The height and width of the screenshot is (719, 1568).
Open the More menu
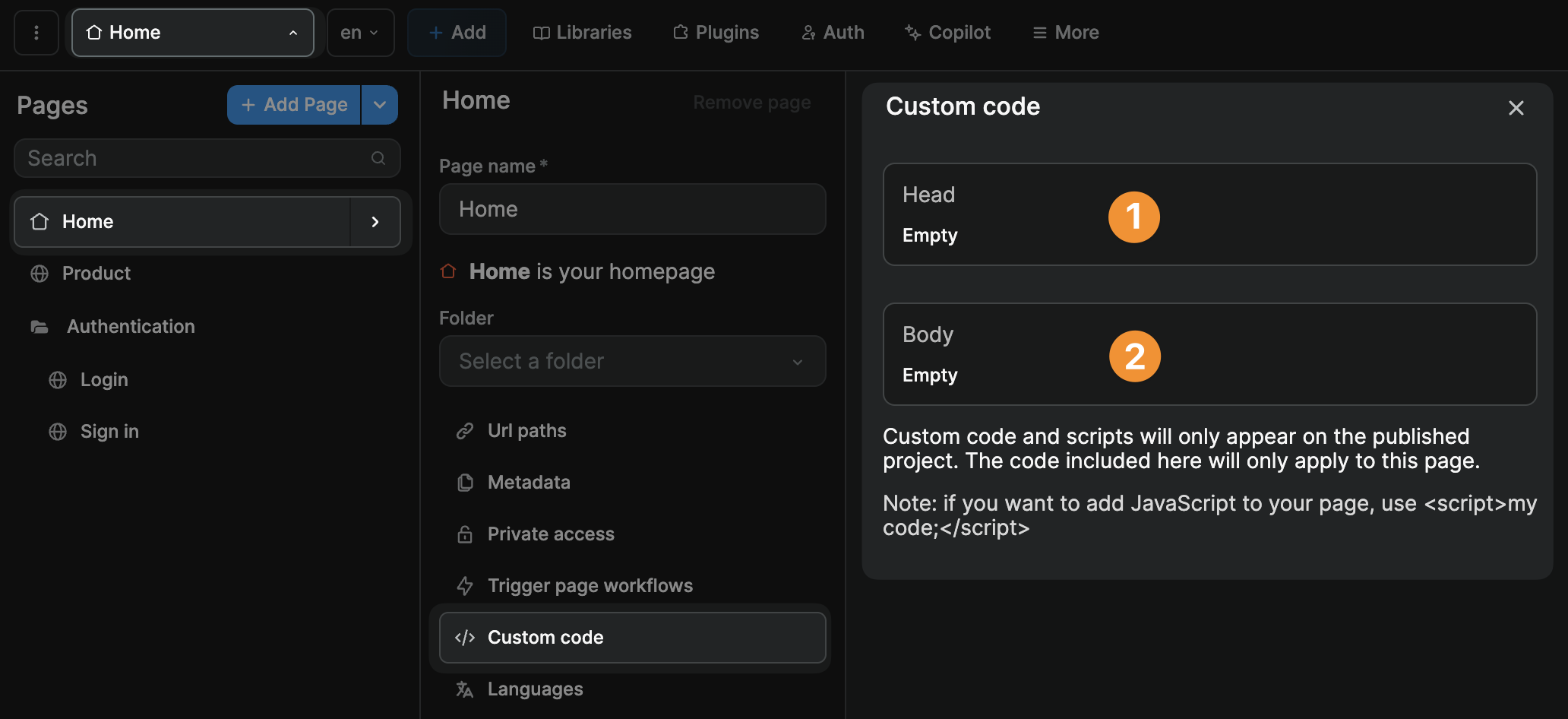[1064, 32]
